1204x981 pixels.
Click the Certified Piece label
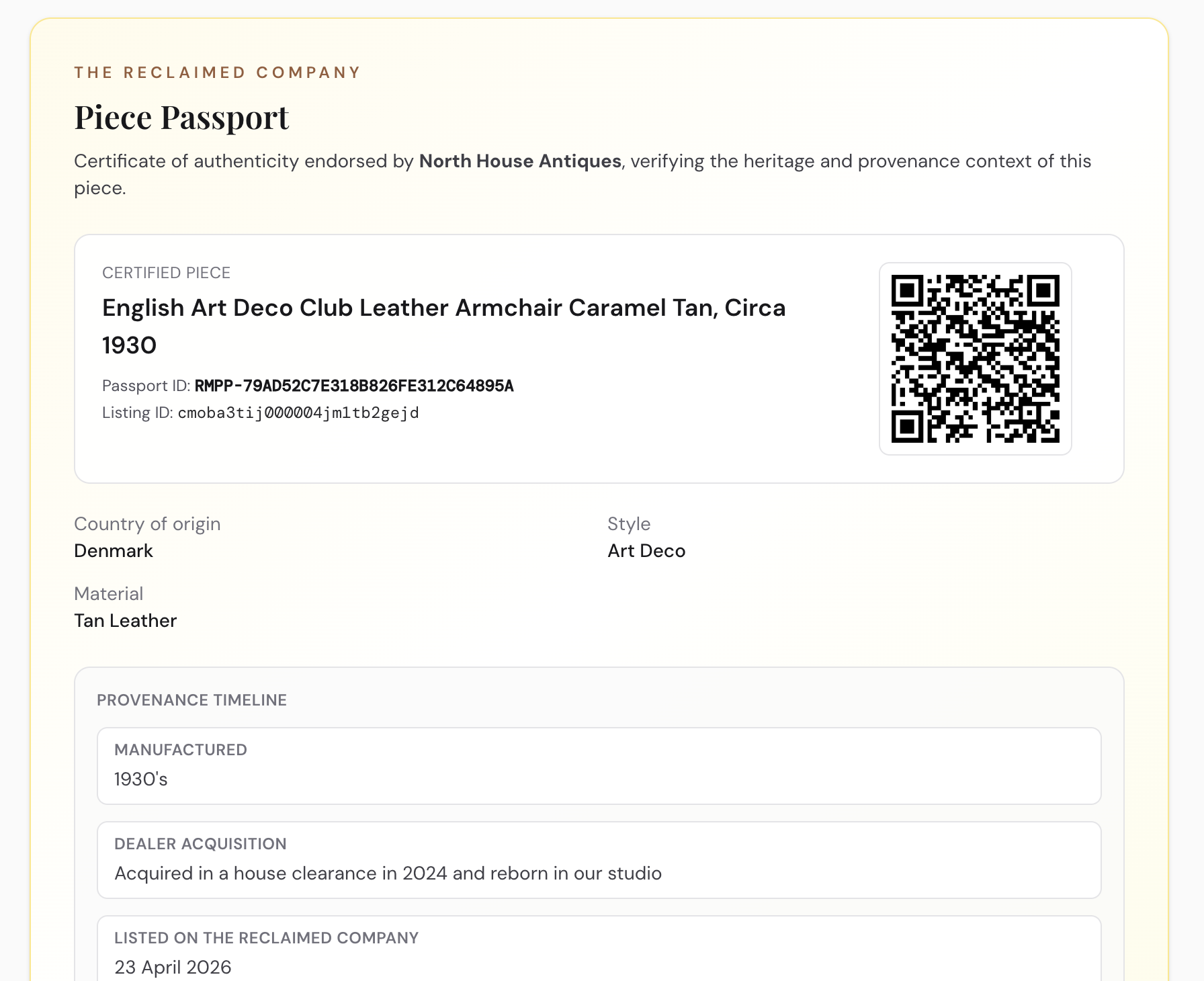click(166, 273)
